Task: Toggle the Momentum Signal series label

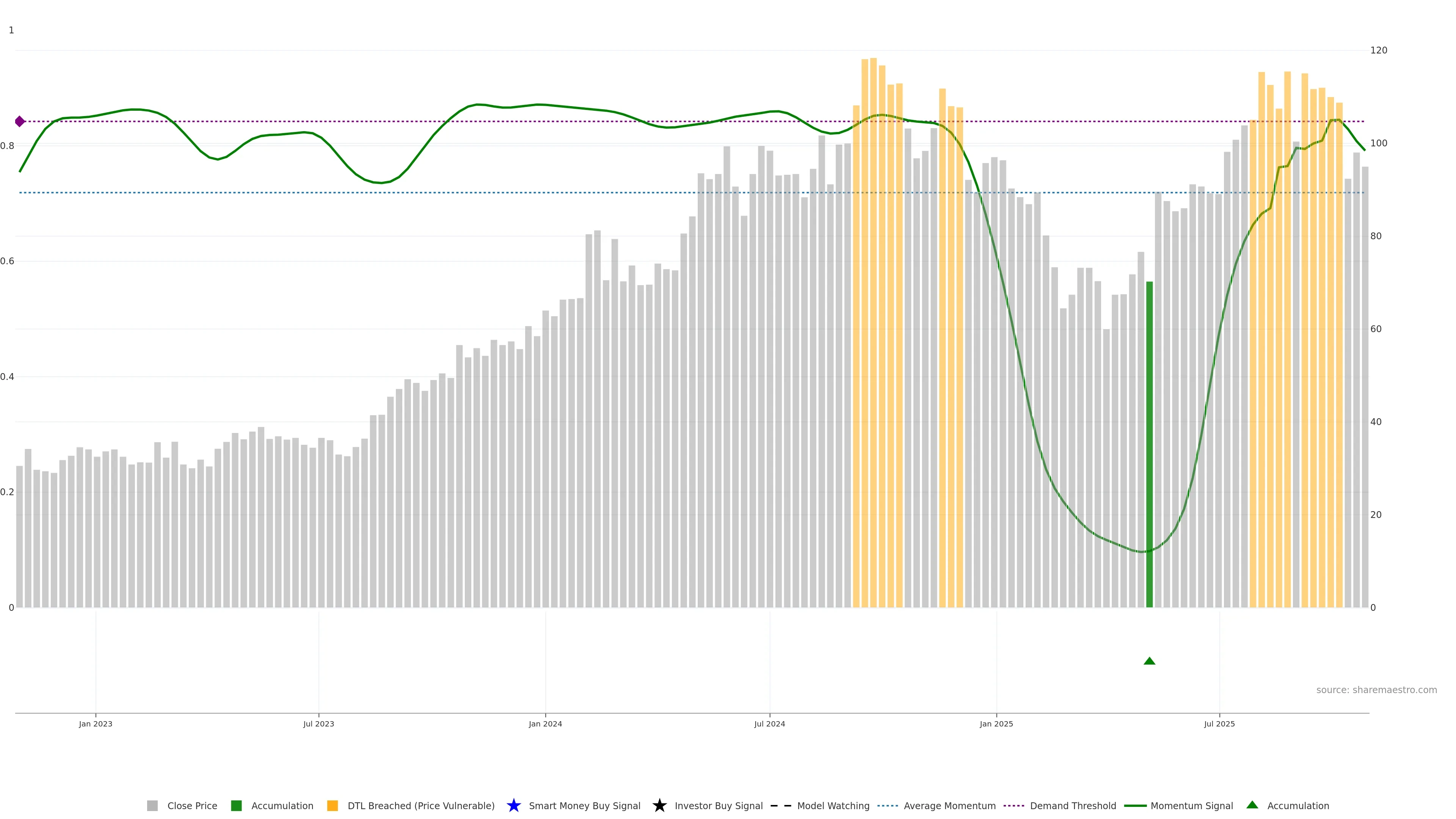Action: point(1191,806)
